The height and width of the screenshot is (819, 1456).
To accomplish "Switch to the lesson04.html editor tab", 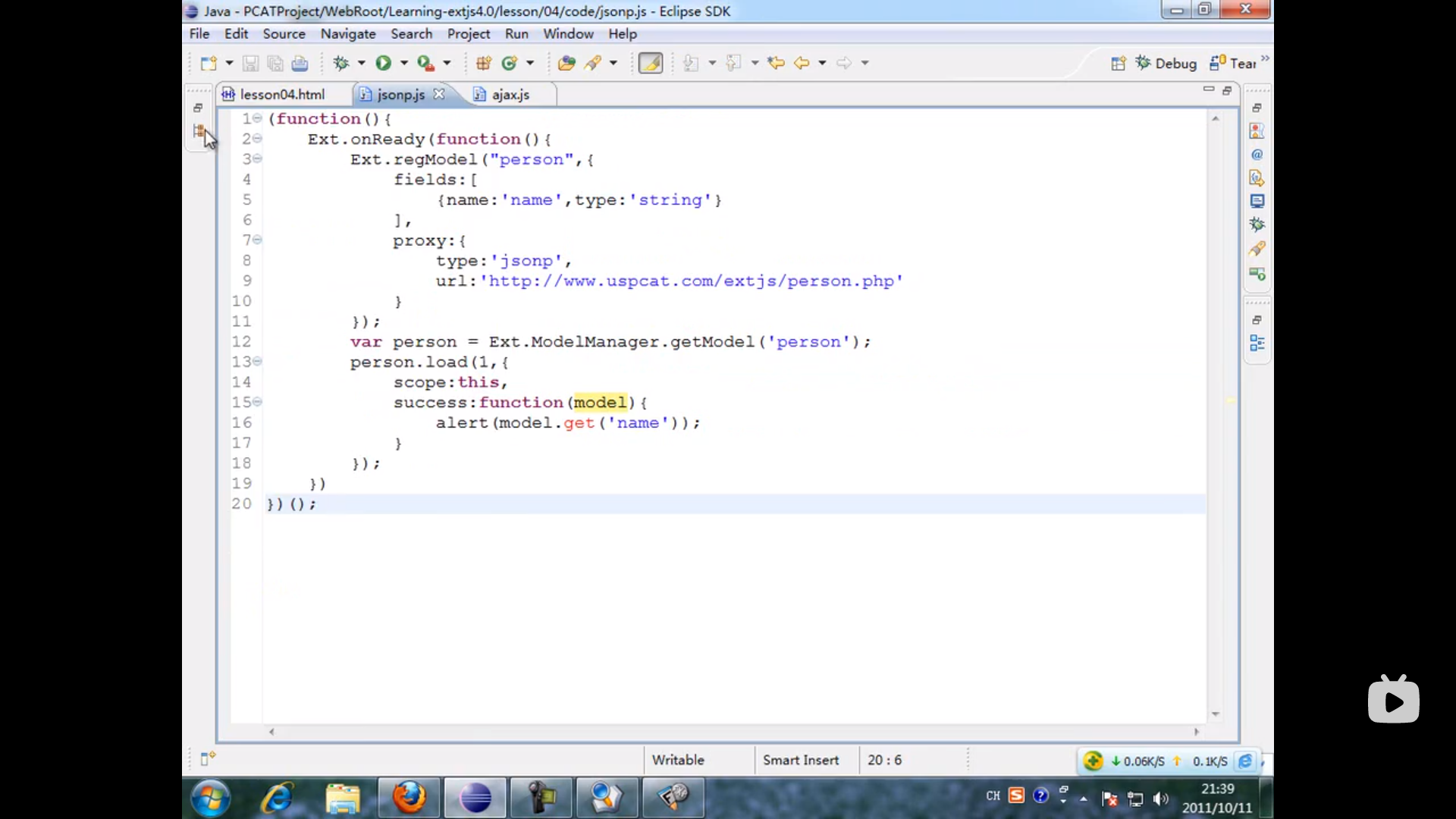I will pos(281,95).
